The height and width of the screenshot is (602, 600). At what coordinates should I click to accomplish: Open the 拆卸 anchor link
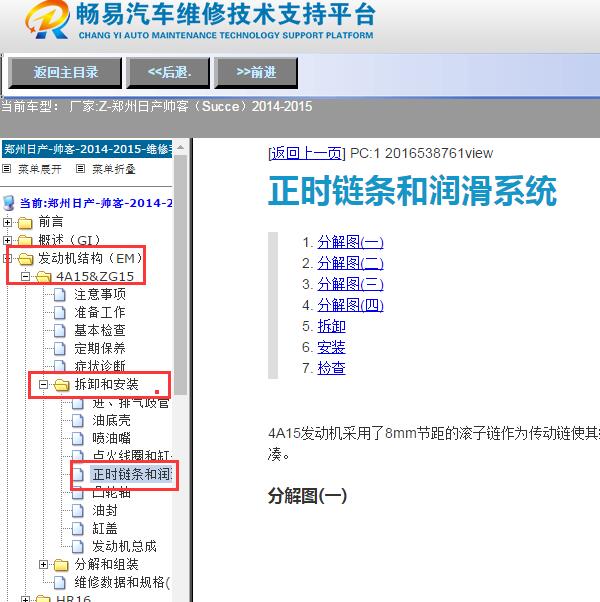331,326
